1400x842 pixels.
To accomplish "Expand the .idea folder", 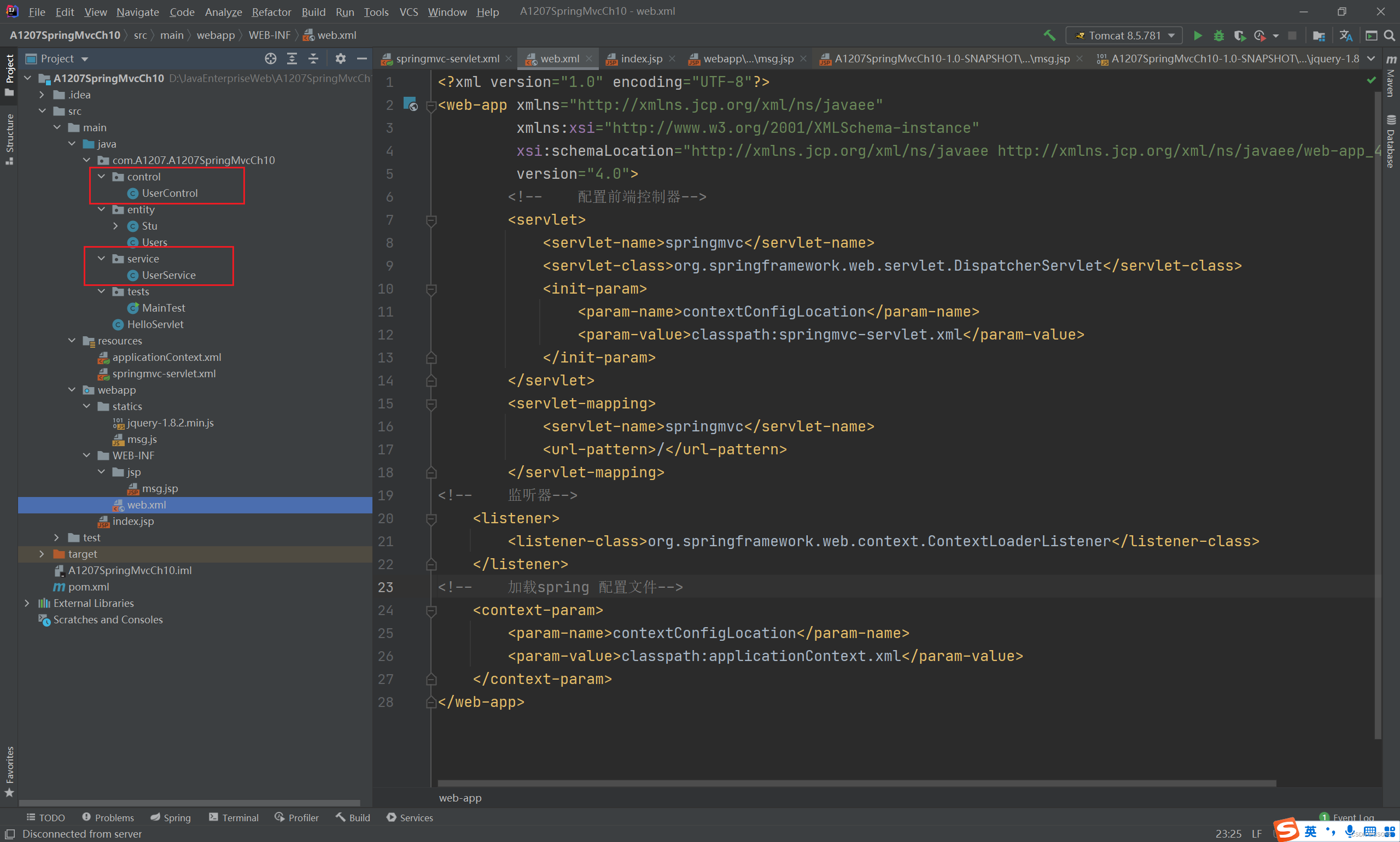I will pos(42,95).
